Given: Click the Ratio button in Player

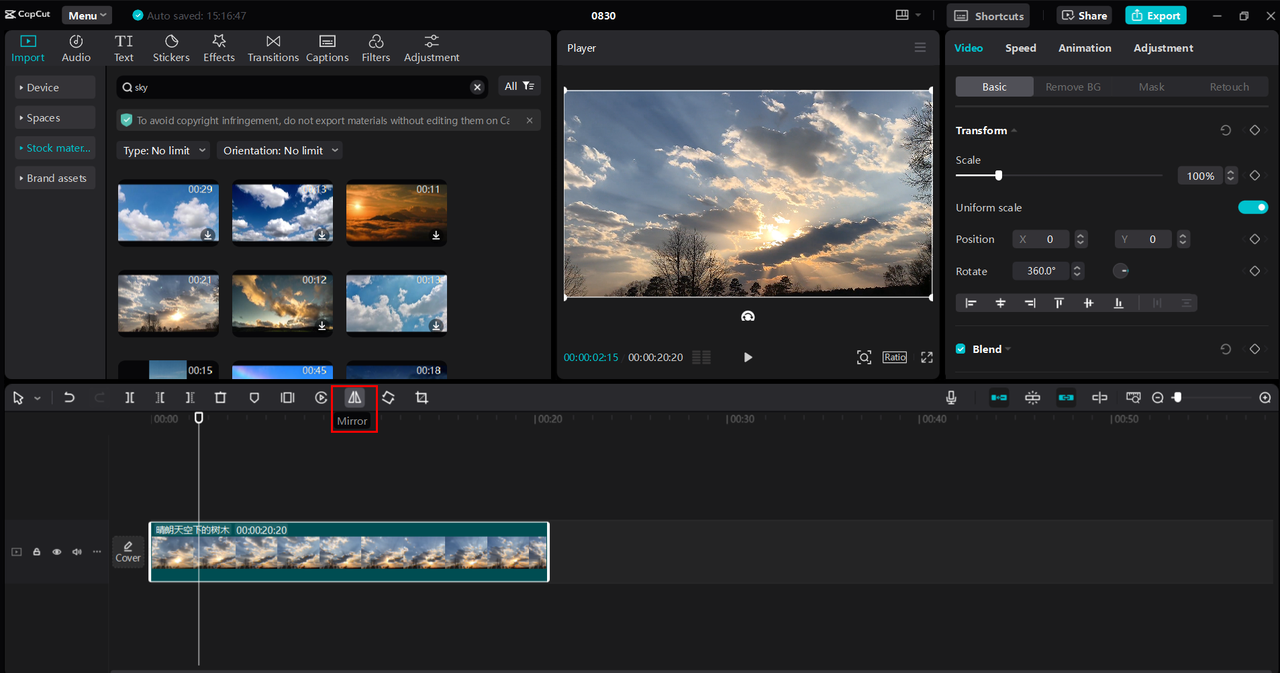Looking at the screenshot, I should coord(894,357).
